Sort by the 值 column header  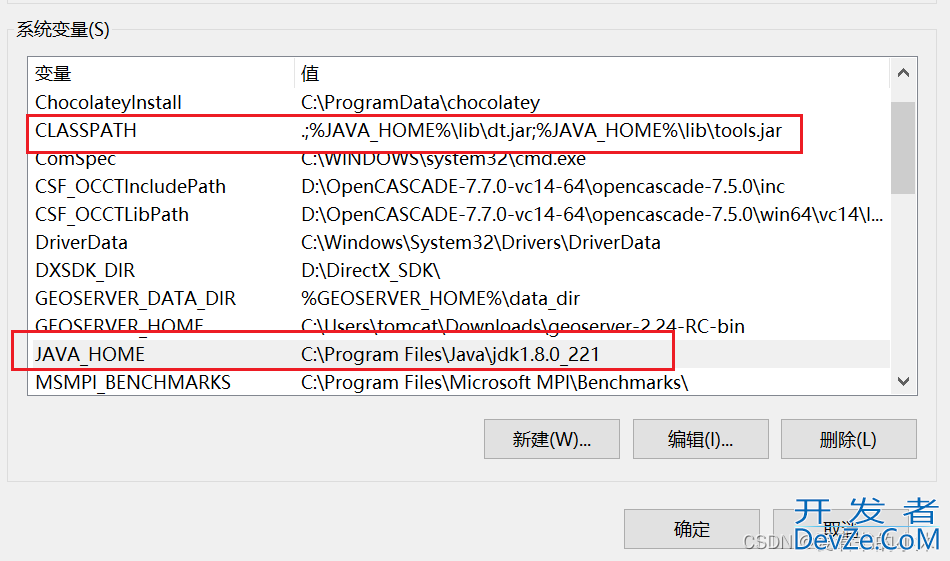592,73
